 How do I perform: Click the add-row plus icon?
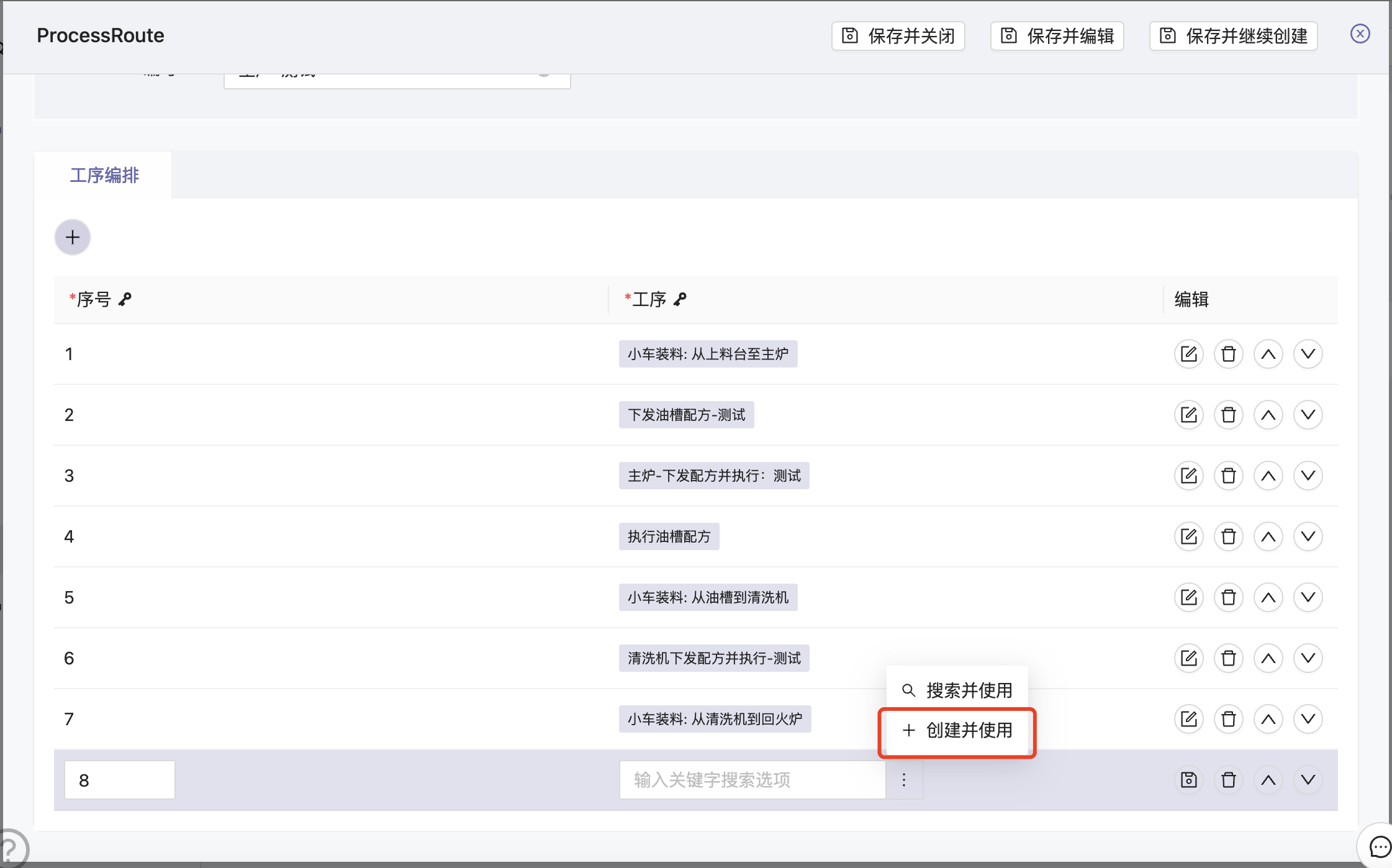[x=73, y=237]
